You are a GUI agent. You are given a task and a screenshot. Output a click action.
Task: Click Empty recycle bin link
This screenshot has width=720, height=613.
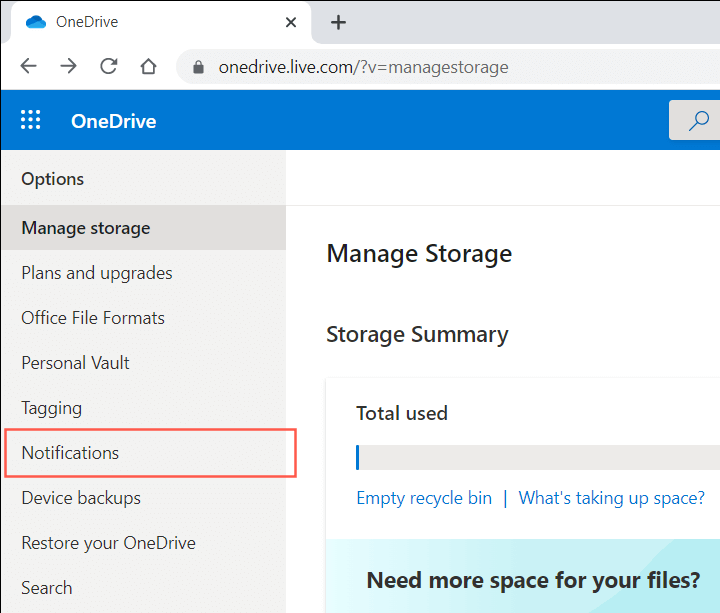(424, 498)
